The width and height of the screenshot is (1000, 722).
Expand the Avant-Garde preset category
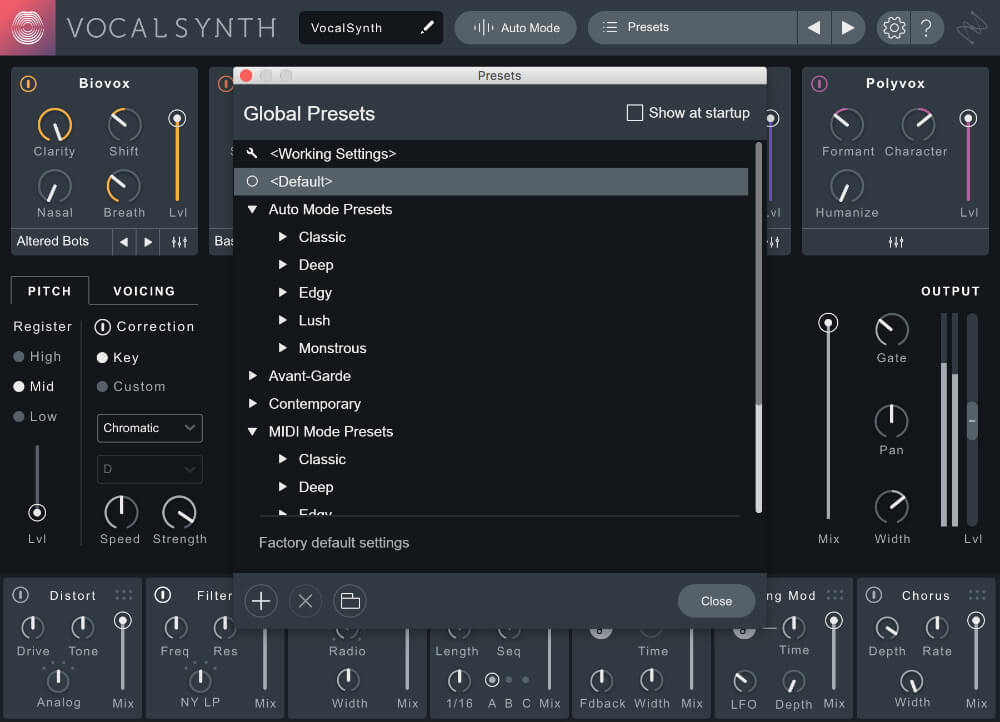point(253,375)
